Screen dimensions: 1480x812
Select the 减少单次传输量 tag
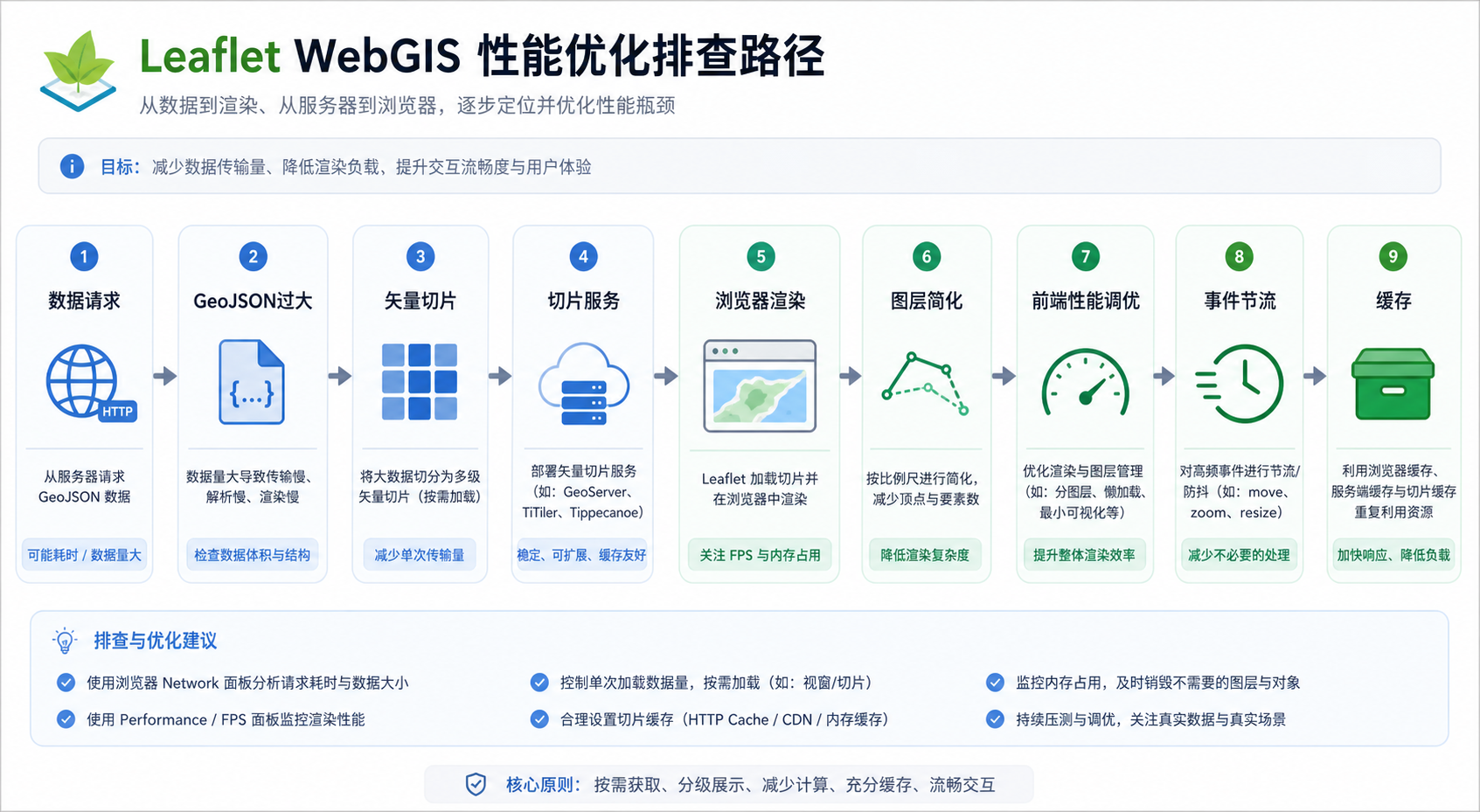[420, 555]
